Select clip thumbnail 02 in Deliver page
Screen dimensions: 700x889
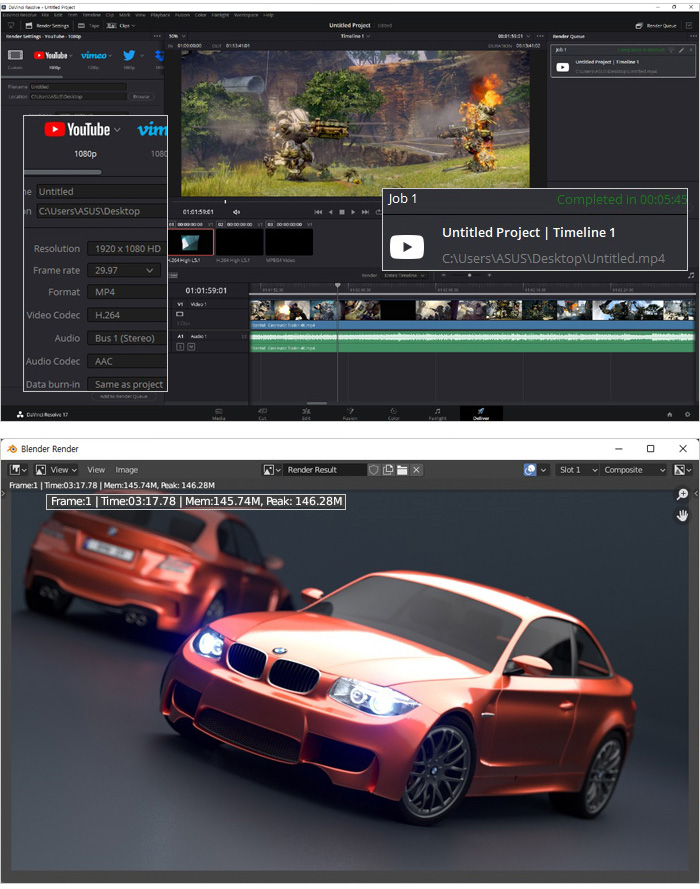(239, 243)
